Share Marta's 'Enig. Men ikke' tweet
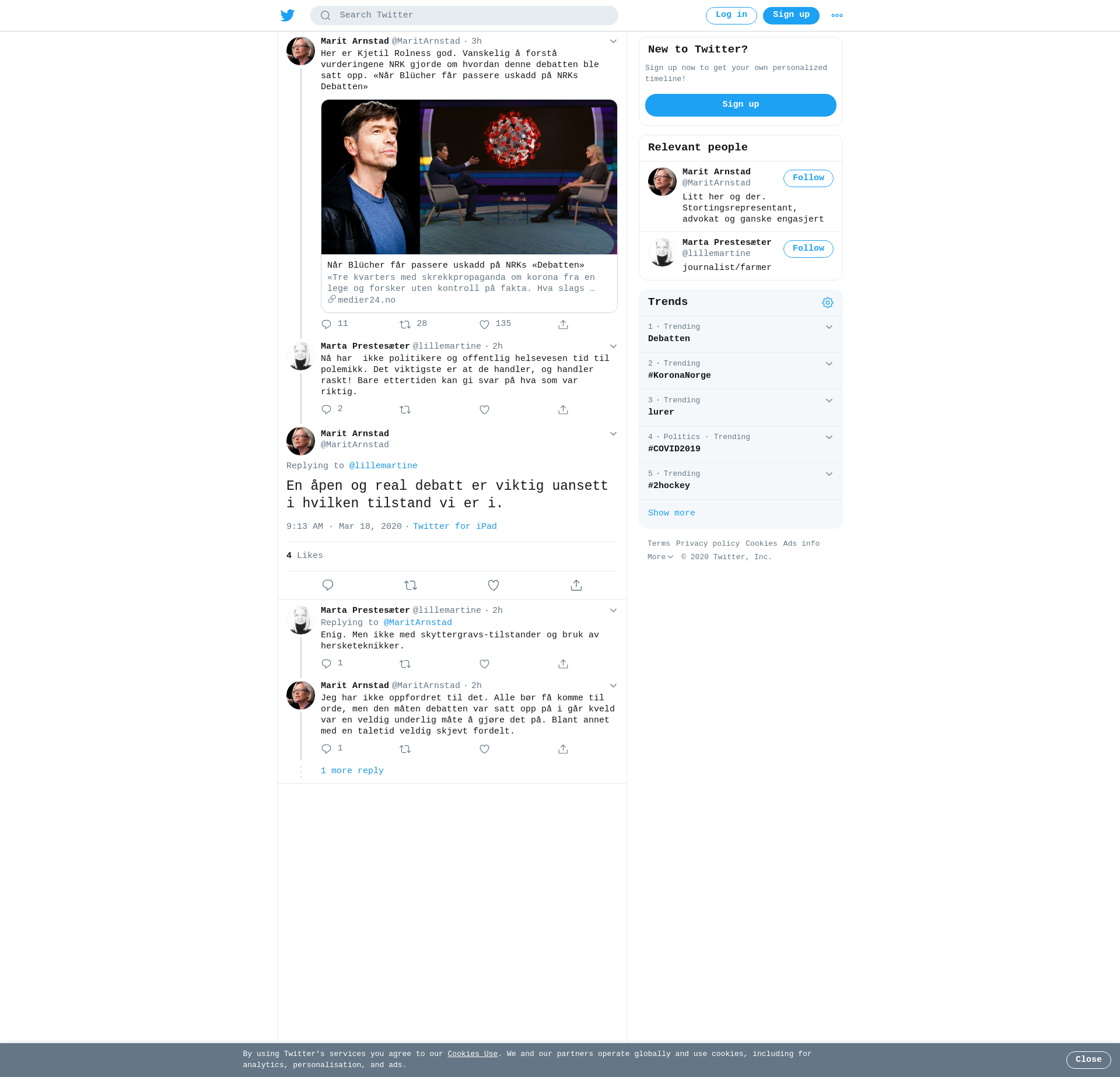The width and height of the screenshot is (1120, 1077). 563,664
